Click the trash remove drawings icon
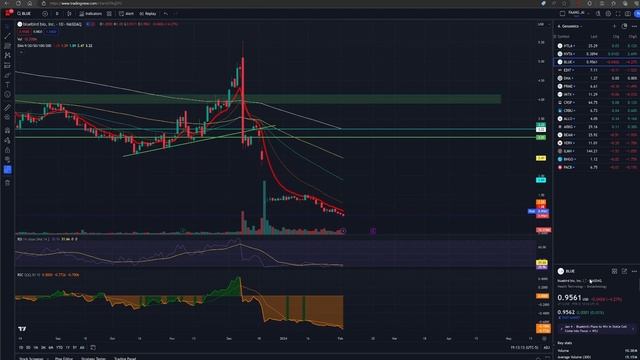Image resolution: width=640 pixels, height=360 pixels. [x=7, y=183]
